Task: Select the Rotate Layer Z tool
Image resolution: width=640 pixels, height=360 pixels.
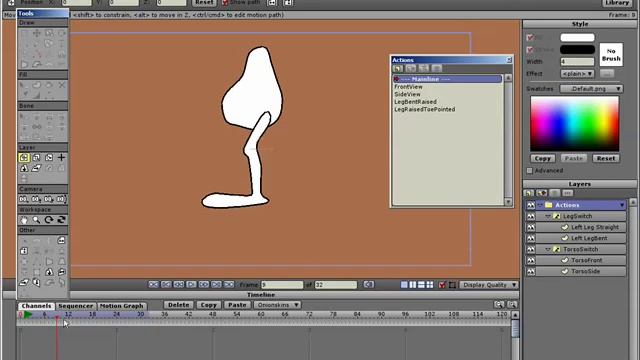Action: point(49,158)
